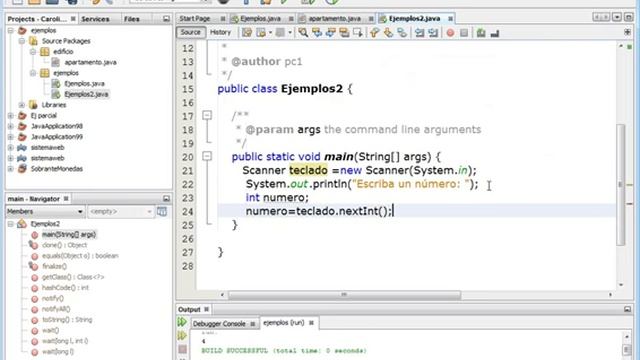The image size is (640, 360).
Task: Collapse the Javadoc fold at line 17
Action: click(x=207, y=116)
